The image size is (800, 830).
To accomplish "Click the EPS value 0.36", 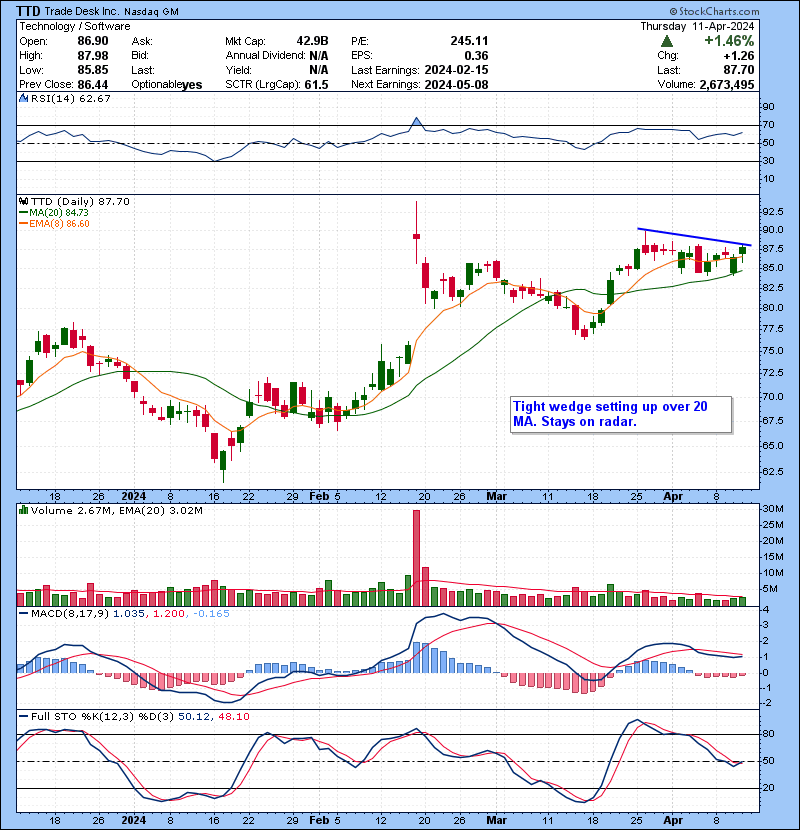I will click(x=479, y=56).
